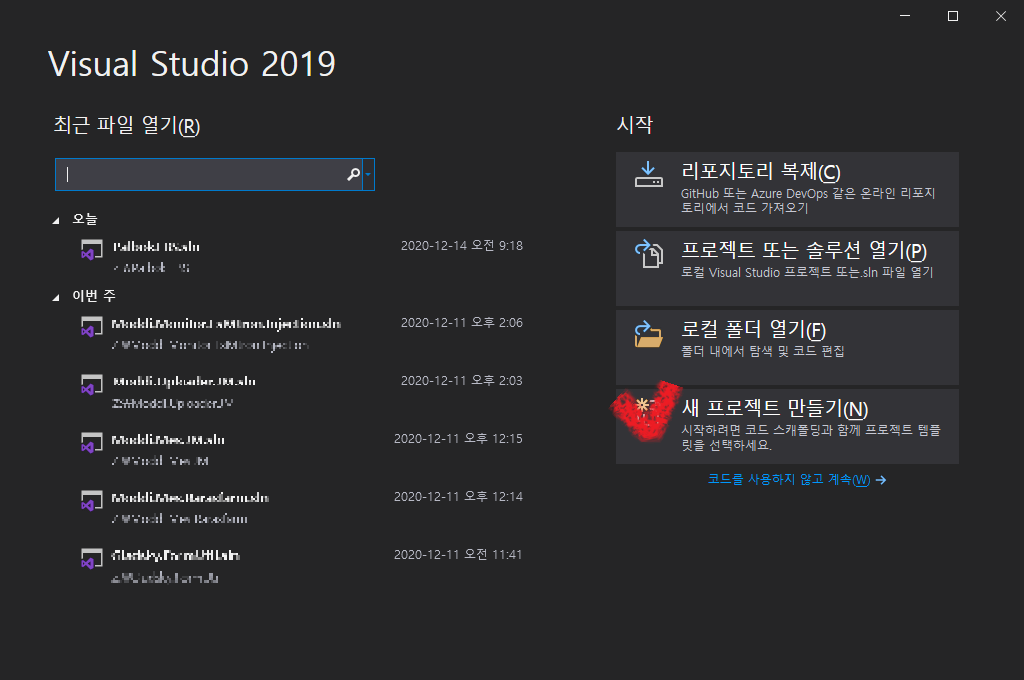Collapse the 오늘 group

(56, 221)
